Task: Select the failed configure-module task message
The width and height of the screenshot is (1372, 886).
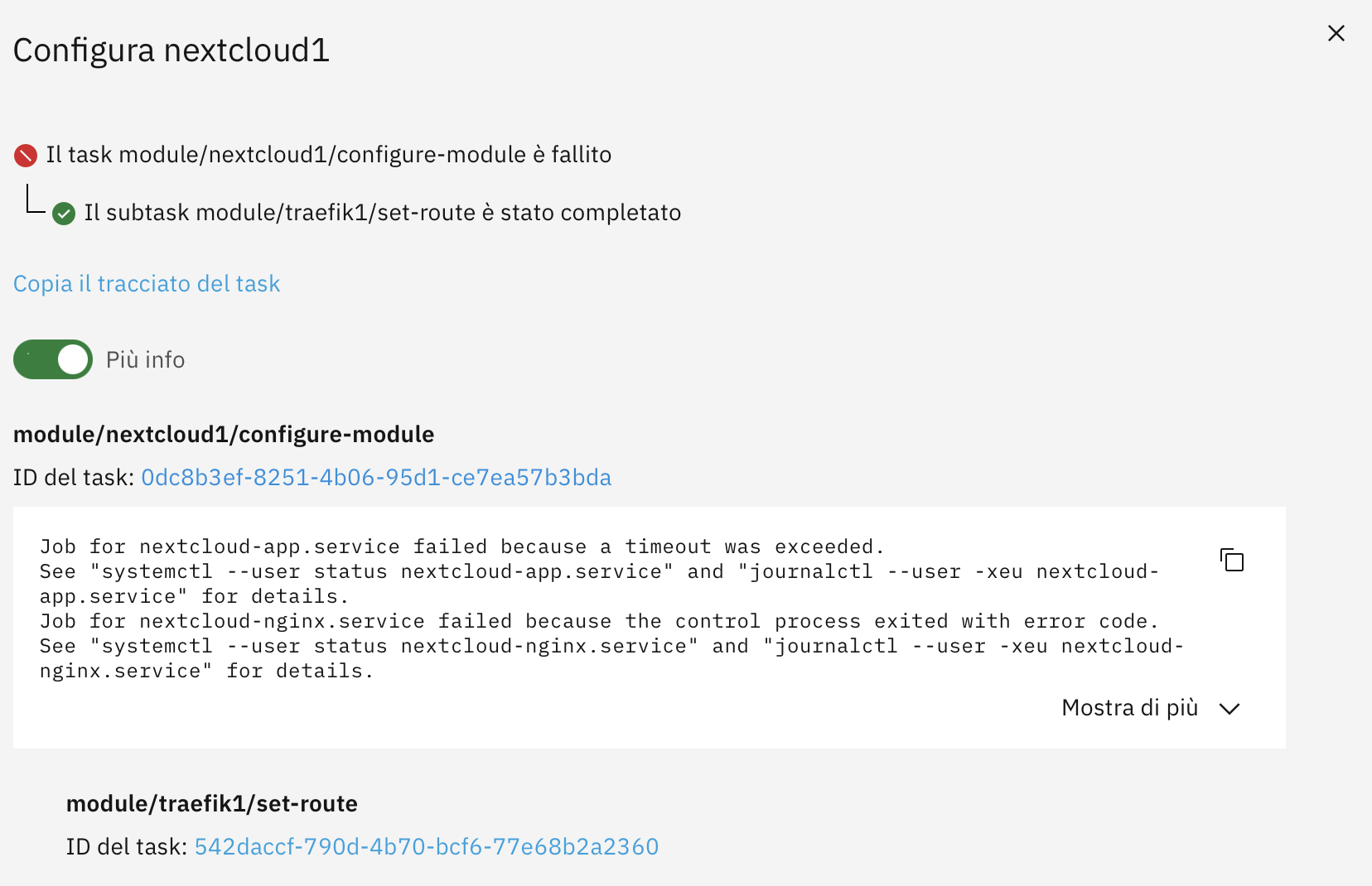Action: point(329,155)
